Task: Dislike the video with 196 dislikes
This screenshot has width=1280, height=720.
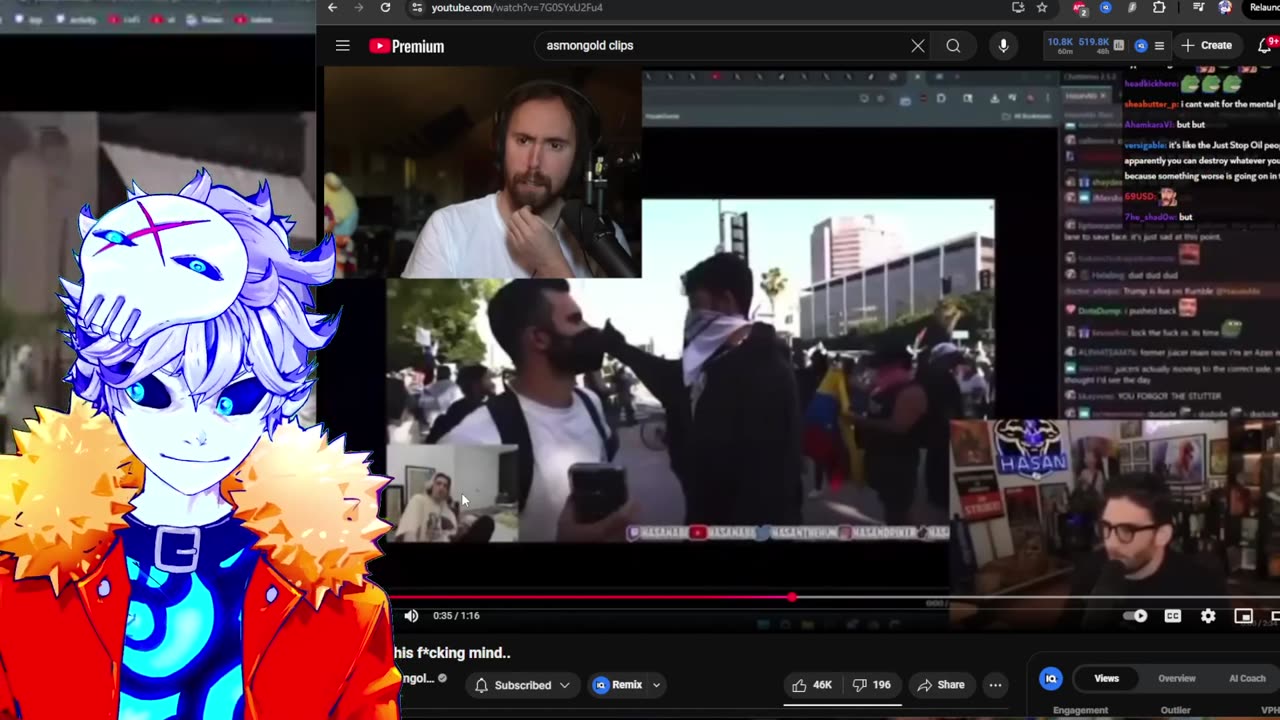Action: click(870, 685)
